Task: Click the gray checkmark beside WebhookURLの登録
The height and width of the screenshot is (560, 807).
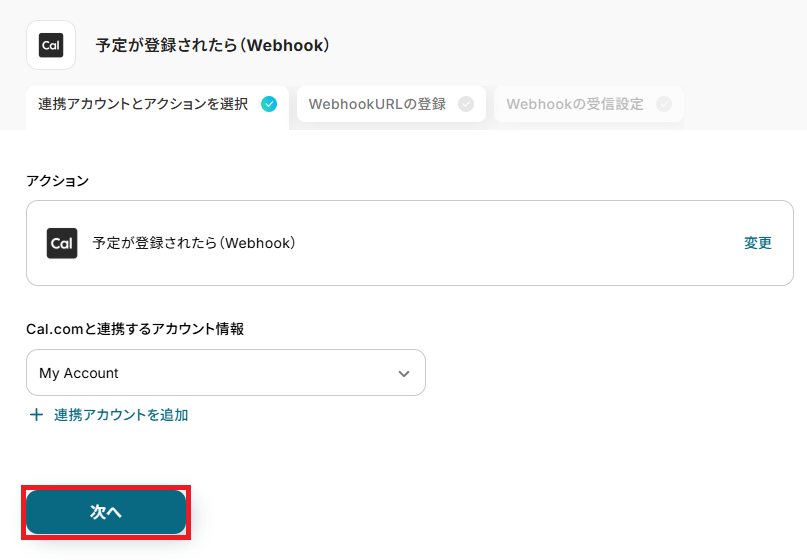Action: point(466,104)
